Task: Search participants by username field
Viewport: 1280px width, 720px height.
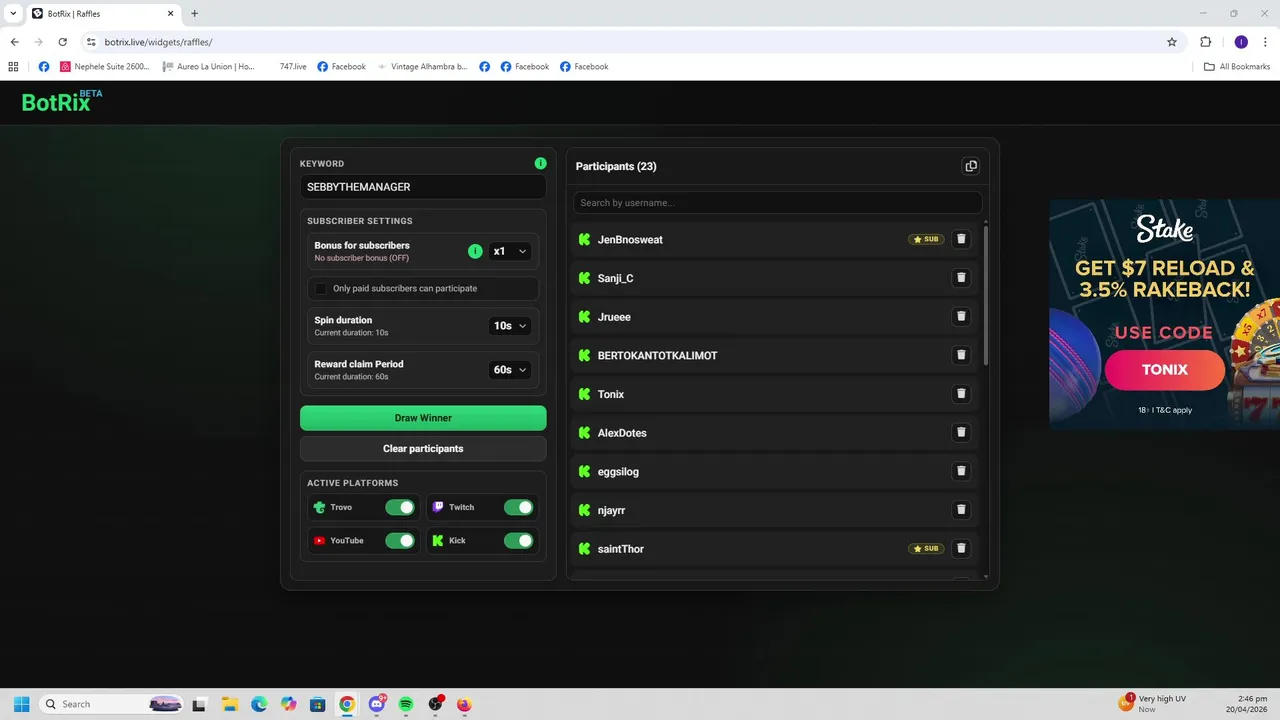Action: [777, 203]
